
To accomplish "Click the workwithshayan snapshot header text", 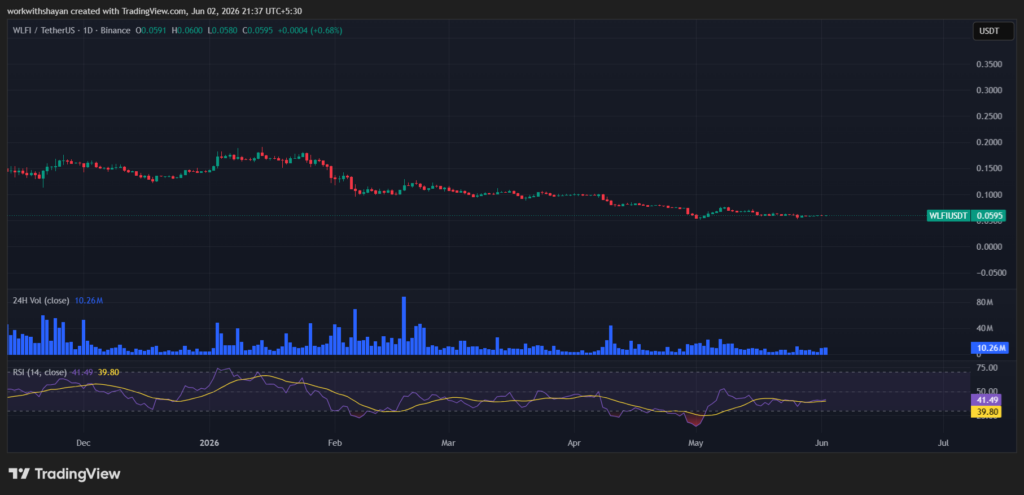I will (x=155, y=11).
